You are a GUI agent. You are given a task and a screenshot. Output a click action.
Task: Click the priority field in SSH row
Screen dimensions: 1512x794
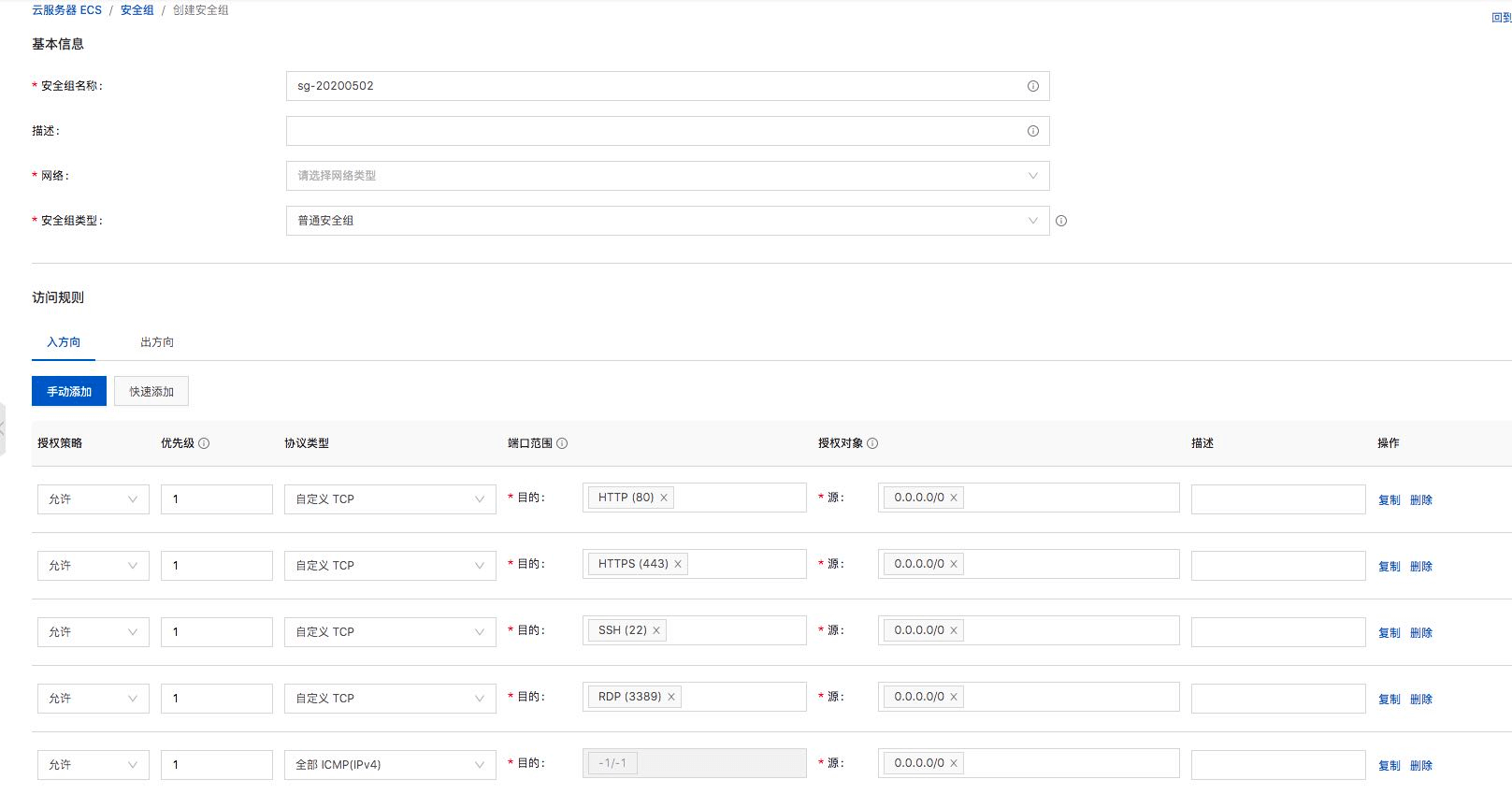click(x=217, y=632)
